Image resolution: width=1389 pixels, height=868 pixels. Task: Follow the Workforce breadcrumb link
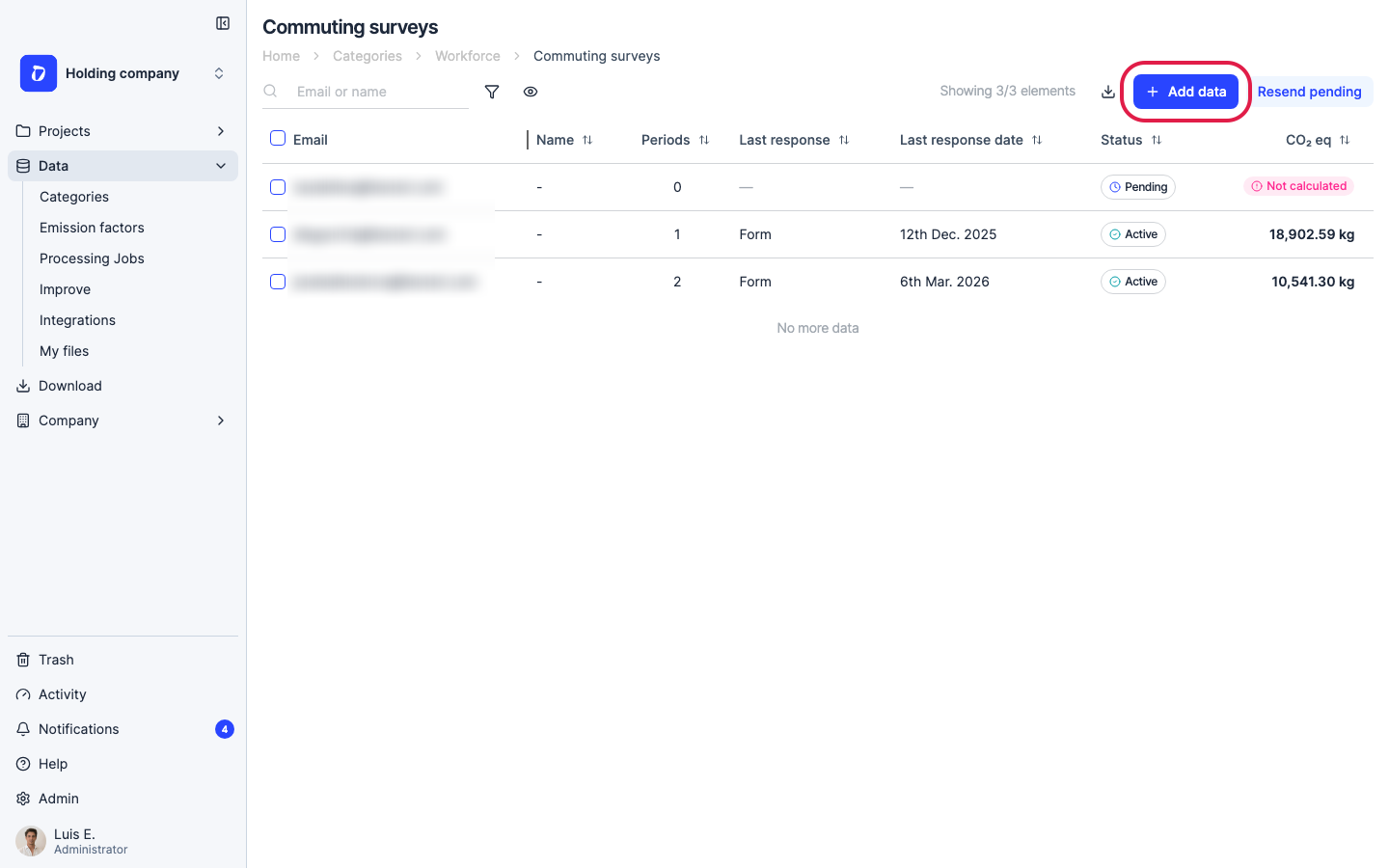(468, 56)
